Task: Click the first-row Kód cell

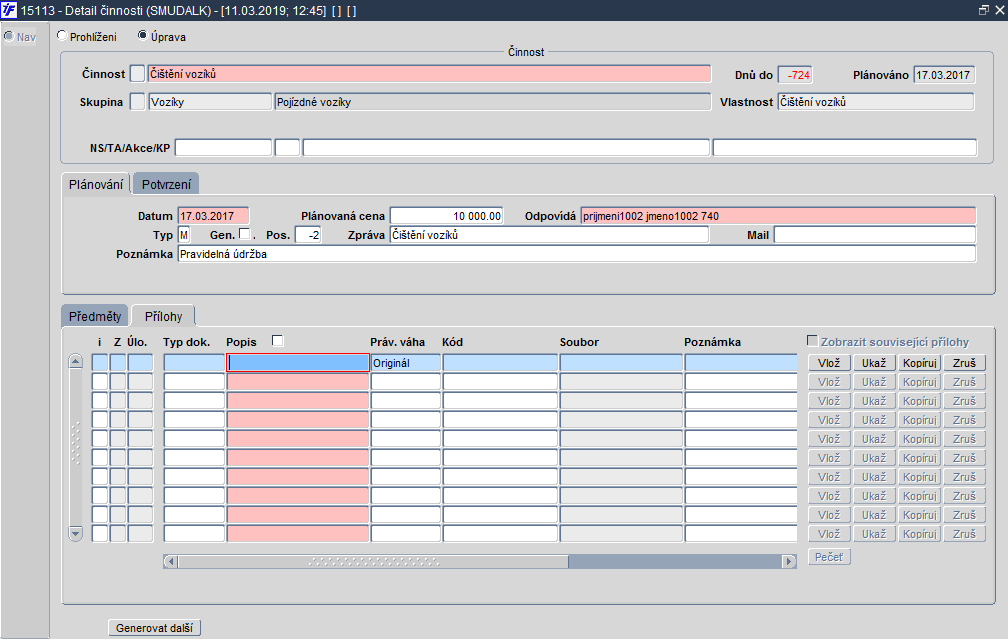Action: (x=500, y=363)
